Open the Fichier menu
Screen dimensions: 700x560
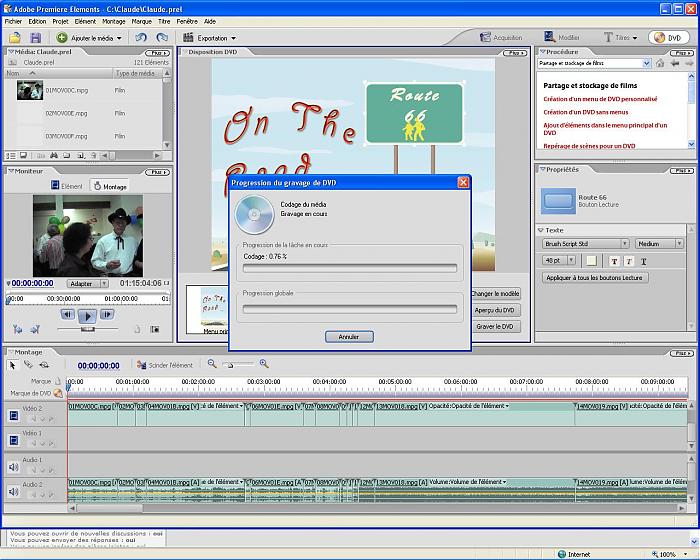pos(13,21)
